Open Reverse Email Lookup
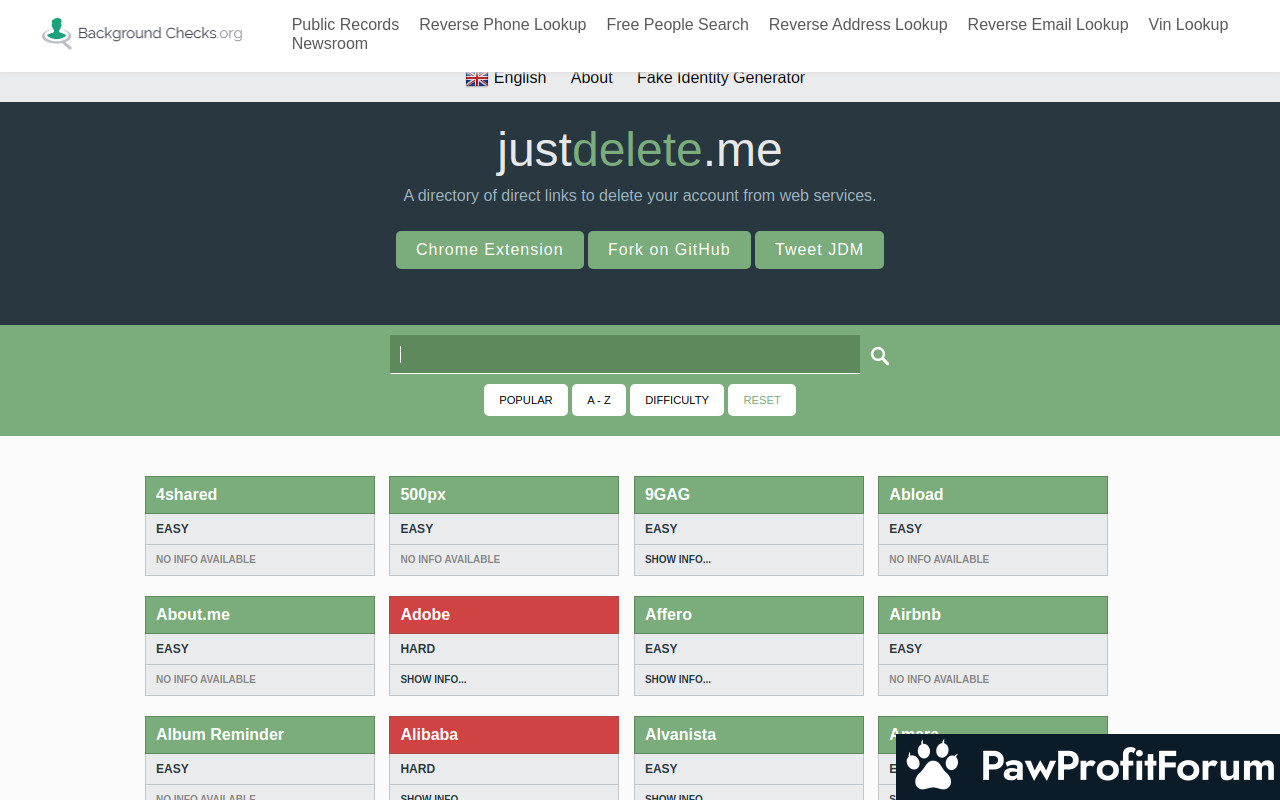The width and height of the screenshot is (1280, 800). (x=1048, y=24)
